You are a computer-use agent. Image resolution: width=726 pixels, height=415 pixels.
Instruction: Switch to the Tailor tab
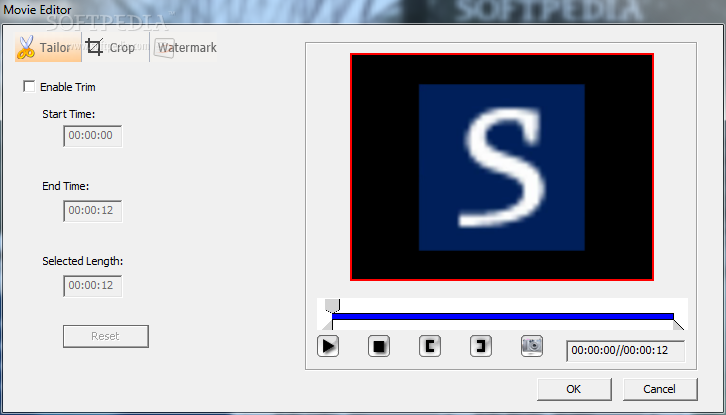48,47
